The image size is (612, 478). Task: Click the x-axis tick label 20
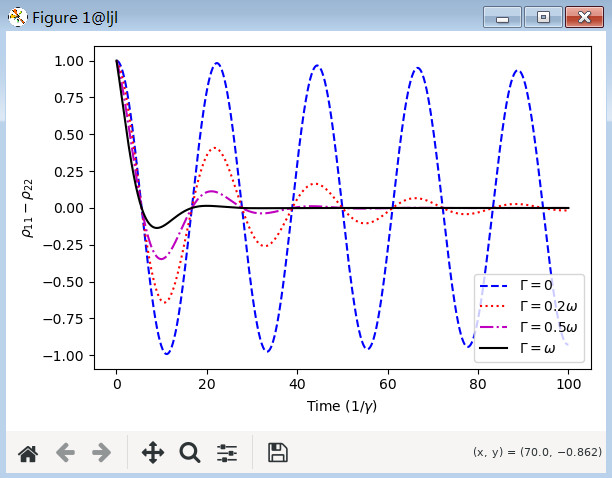point(207,384)
